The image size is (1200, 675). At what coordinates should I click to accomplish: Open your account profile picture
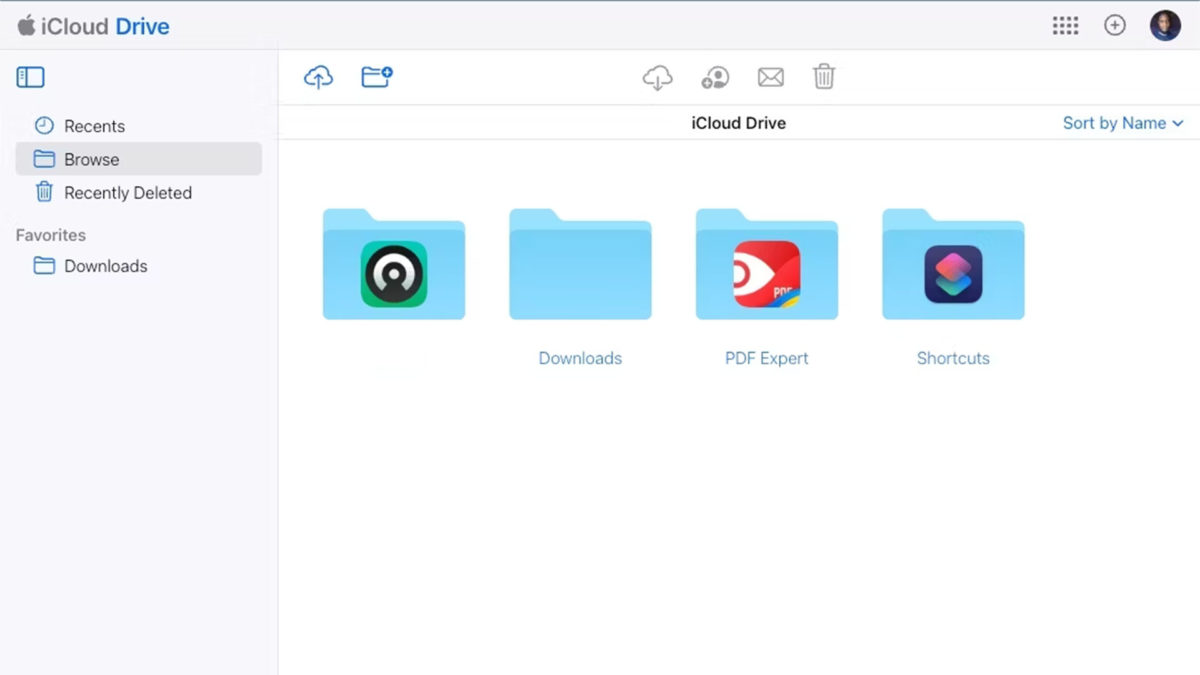pyautogui.click(x=1164, y=25)
